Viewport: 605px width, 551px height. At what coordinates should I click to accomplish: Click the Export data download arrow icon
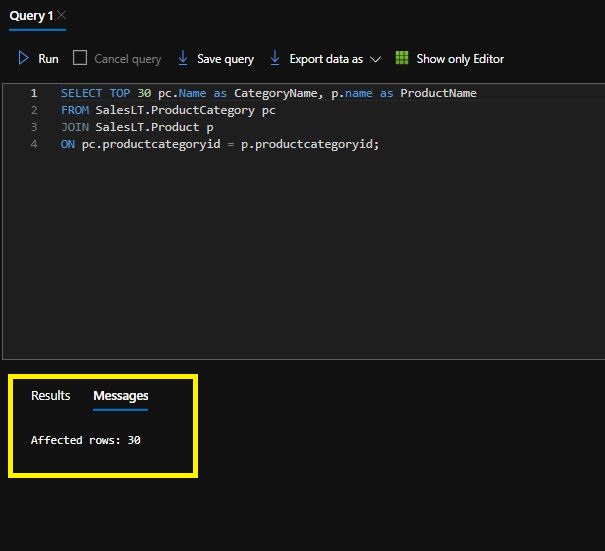[x=275, y=58]
